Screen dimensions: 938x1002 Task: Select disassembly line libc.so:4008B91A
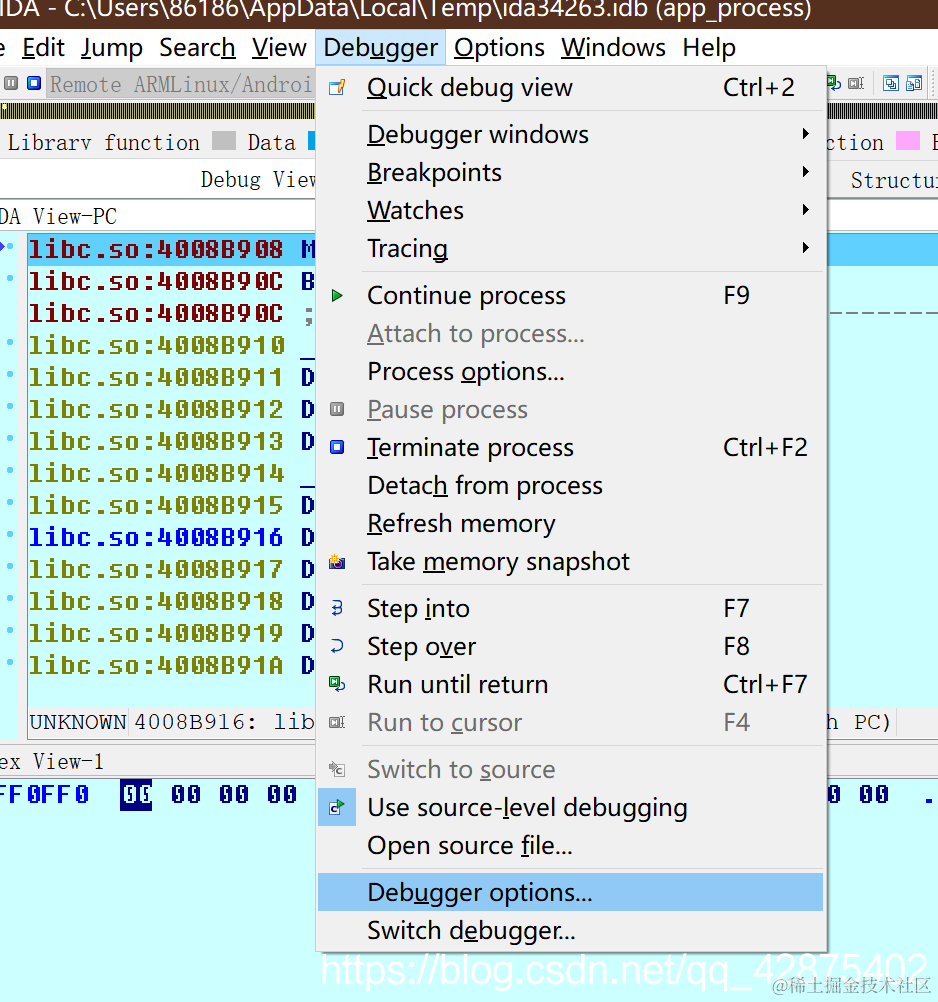(x=156, y=665)
